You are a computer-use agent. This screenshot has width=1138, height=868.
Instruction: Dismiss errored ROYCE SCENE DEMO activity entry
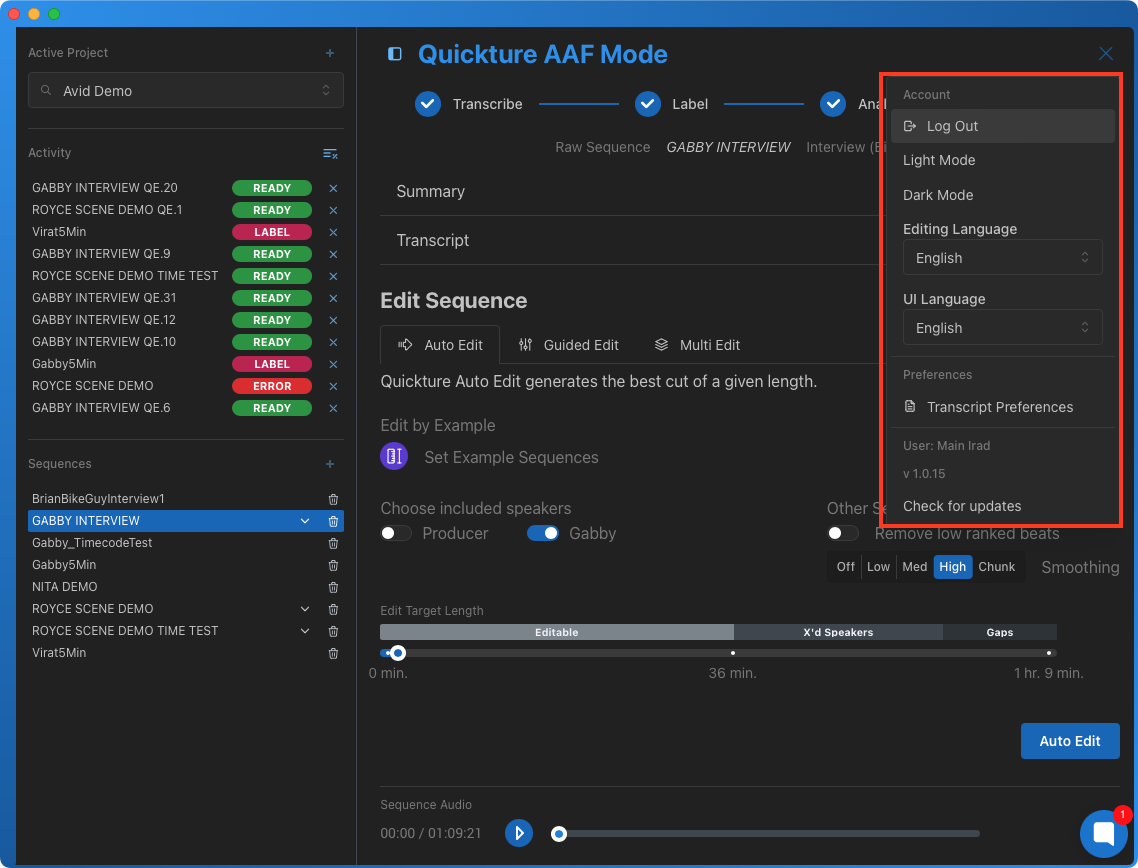[333, 386]
